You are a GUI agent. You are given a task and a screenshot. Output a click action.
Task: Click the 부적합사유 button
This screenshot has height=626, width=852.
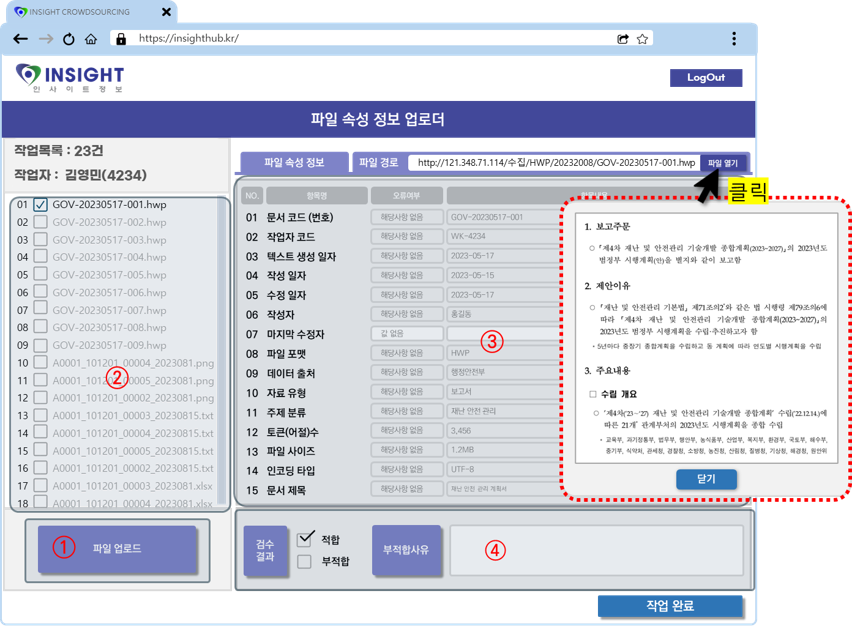[406, 550]
